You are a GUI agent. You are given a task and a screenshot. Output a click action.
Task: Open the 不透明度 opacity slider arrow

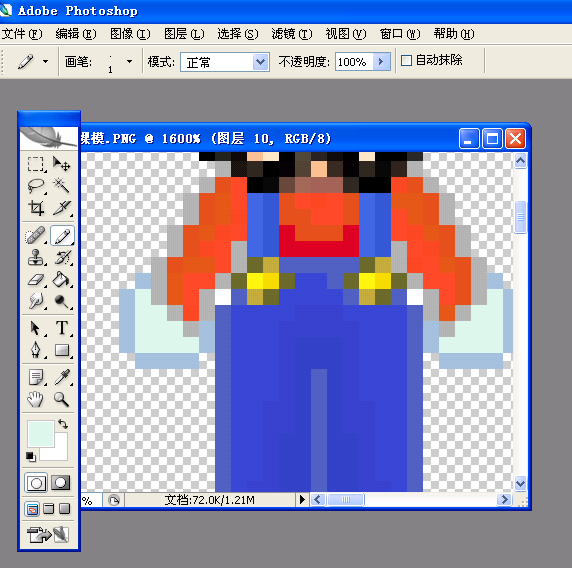point(382,62)
